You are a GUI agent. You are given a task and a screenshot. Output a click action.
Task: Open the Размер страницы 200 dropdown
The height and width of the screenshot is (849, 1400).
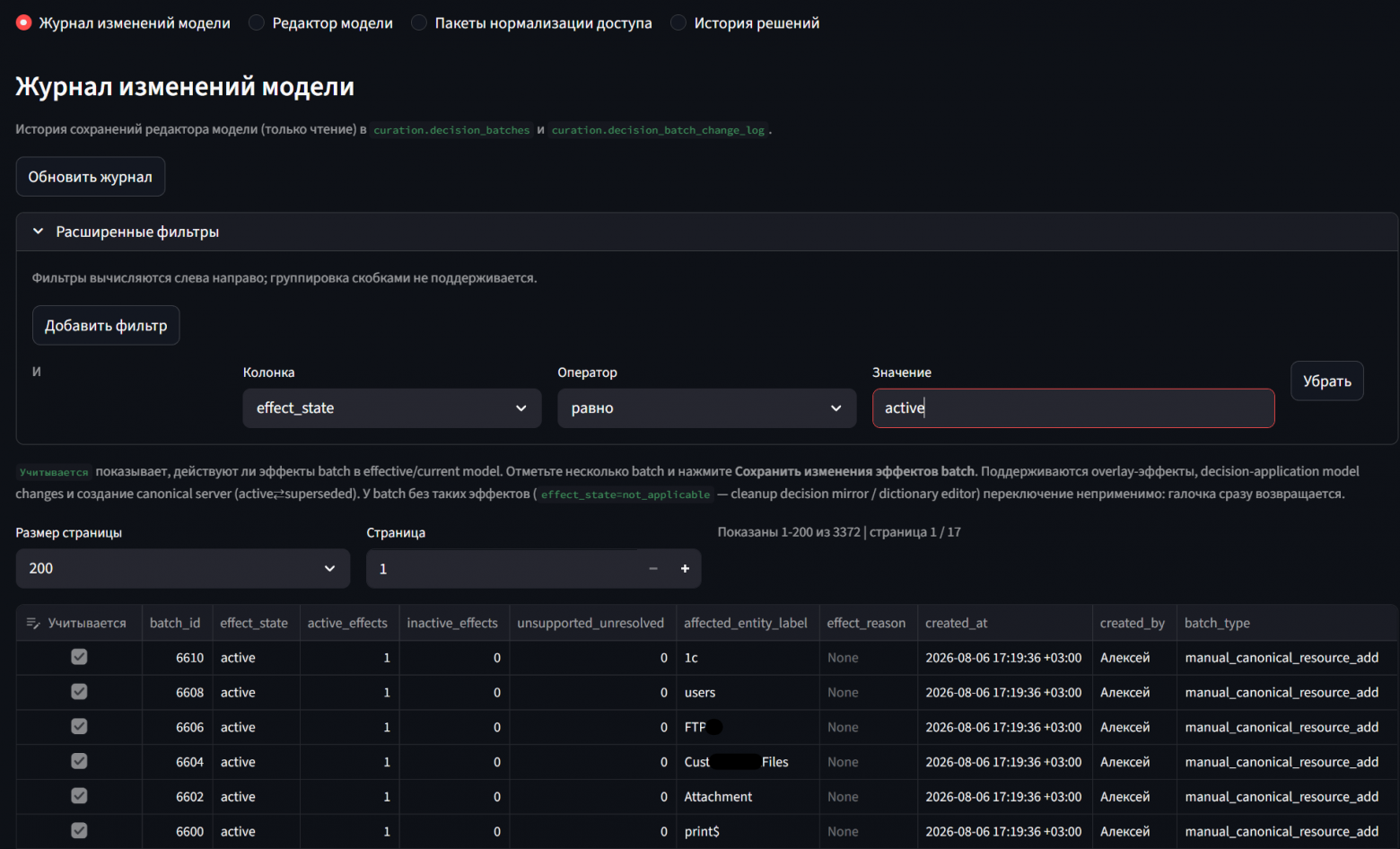coord(183,569)
